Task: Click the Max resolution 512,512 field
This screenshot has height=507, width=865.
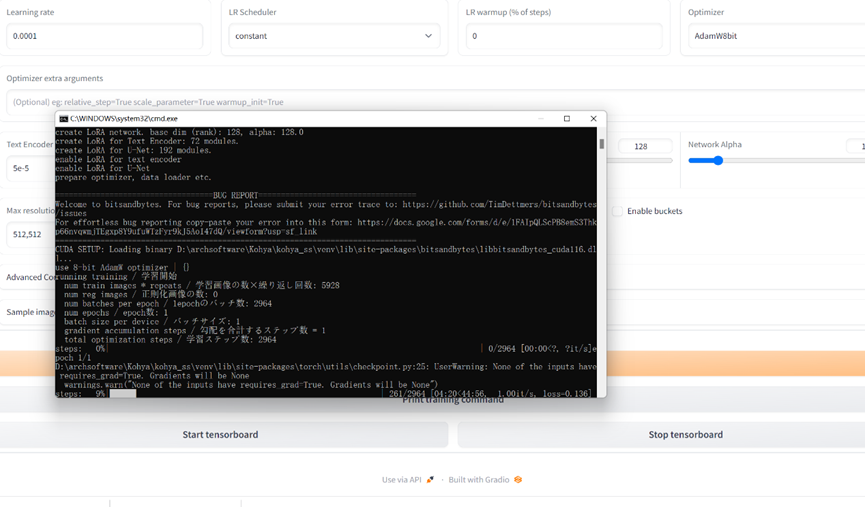Action: [31, 234]
